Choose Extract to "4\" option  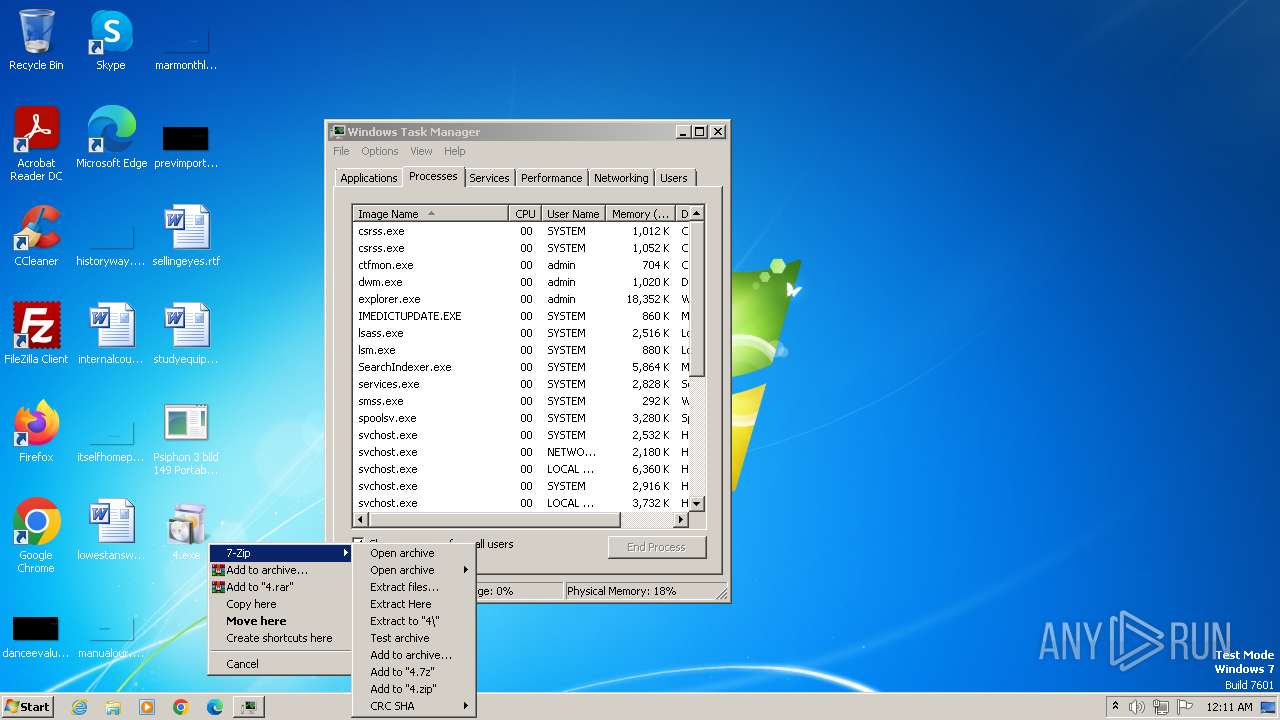click(414, 621)
